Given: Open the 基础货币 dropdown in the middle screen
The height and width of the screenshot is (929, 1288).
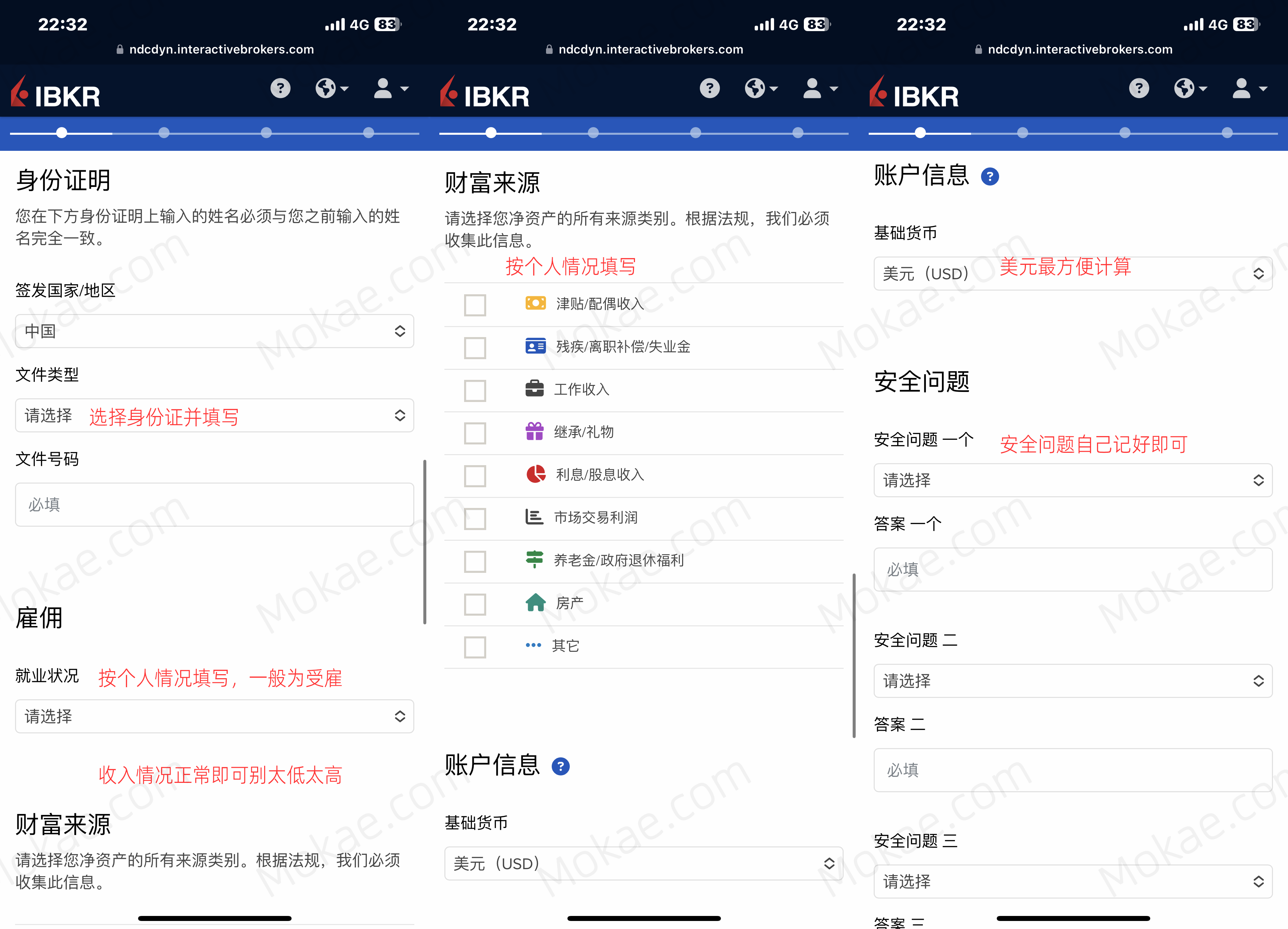Looking at the screenshot, I should click(644, 863).
